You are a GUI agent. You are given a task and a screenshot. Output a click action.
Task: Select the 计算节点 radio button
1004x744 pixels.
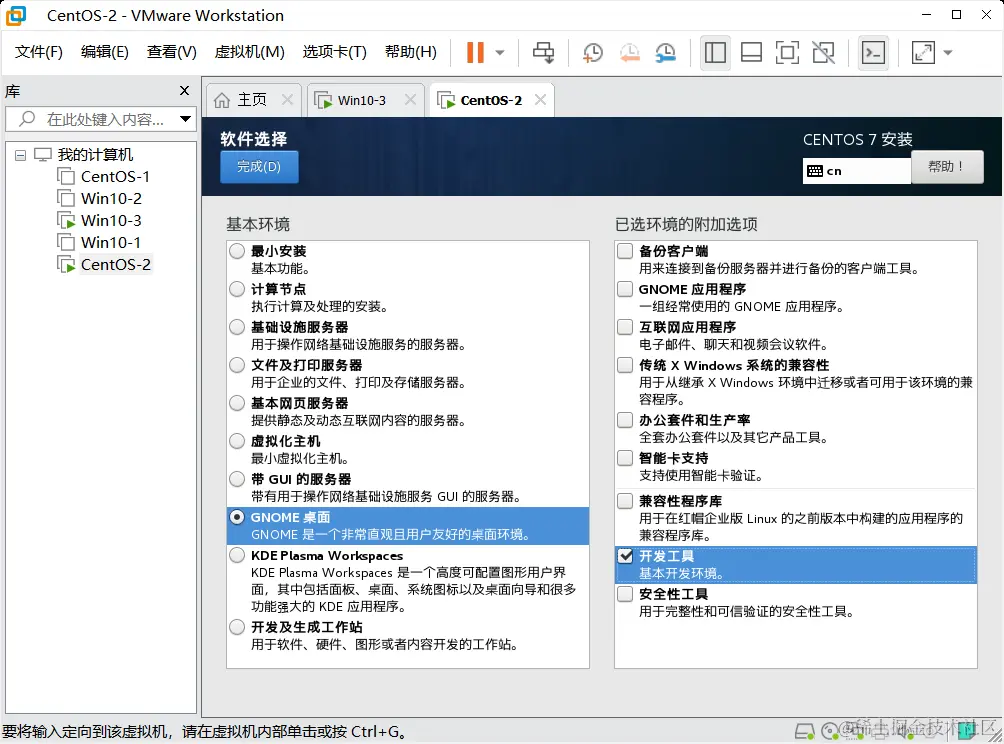coord(237,289)
